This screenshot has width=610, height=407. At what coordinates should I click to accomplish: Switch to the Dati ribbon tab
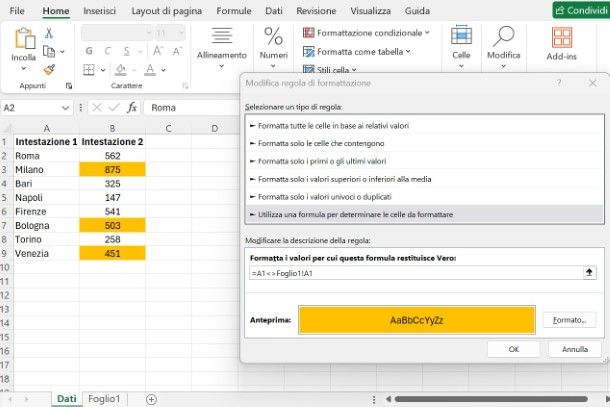point(274,11)
